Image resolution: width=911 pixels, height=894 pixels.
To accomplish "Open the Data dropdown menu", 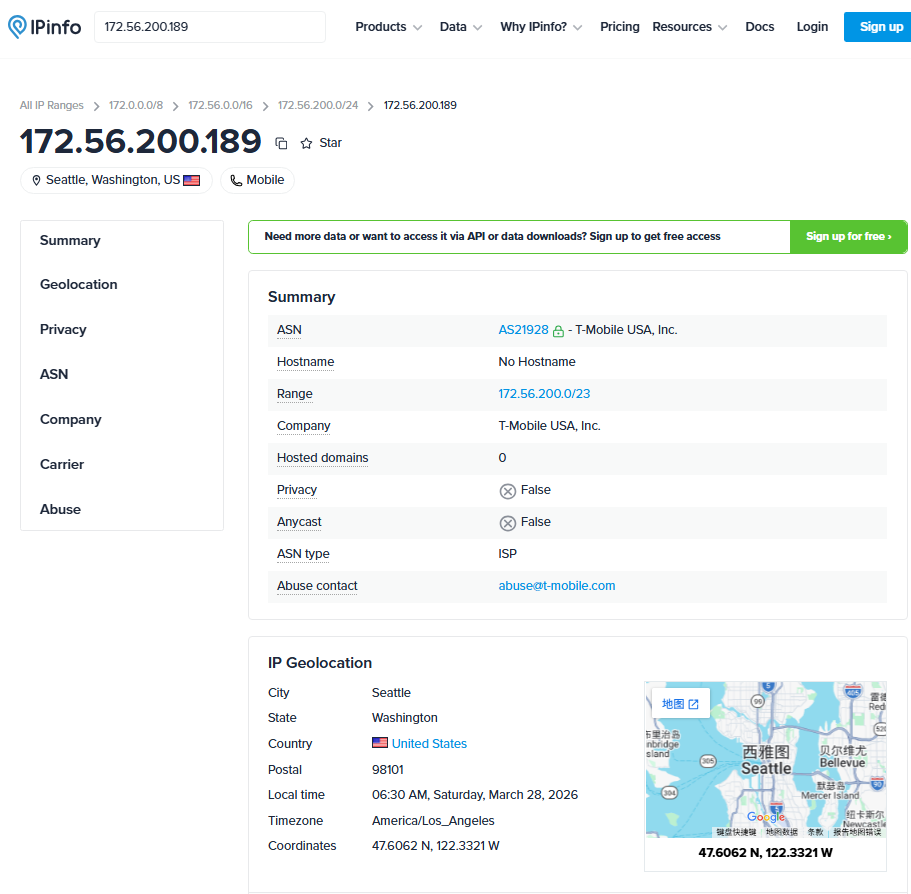I will point(461,27).
